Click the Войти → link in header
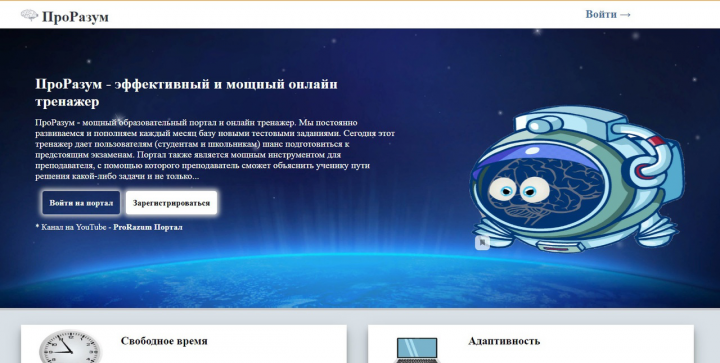 (608, 14)
